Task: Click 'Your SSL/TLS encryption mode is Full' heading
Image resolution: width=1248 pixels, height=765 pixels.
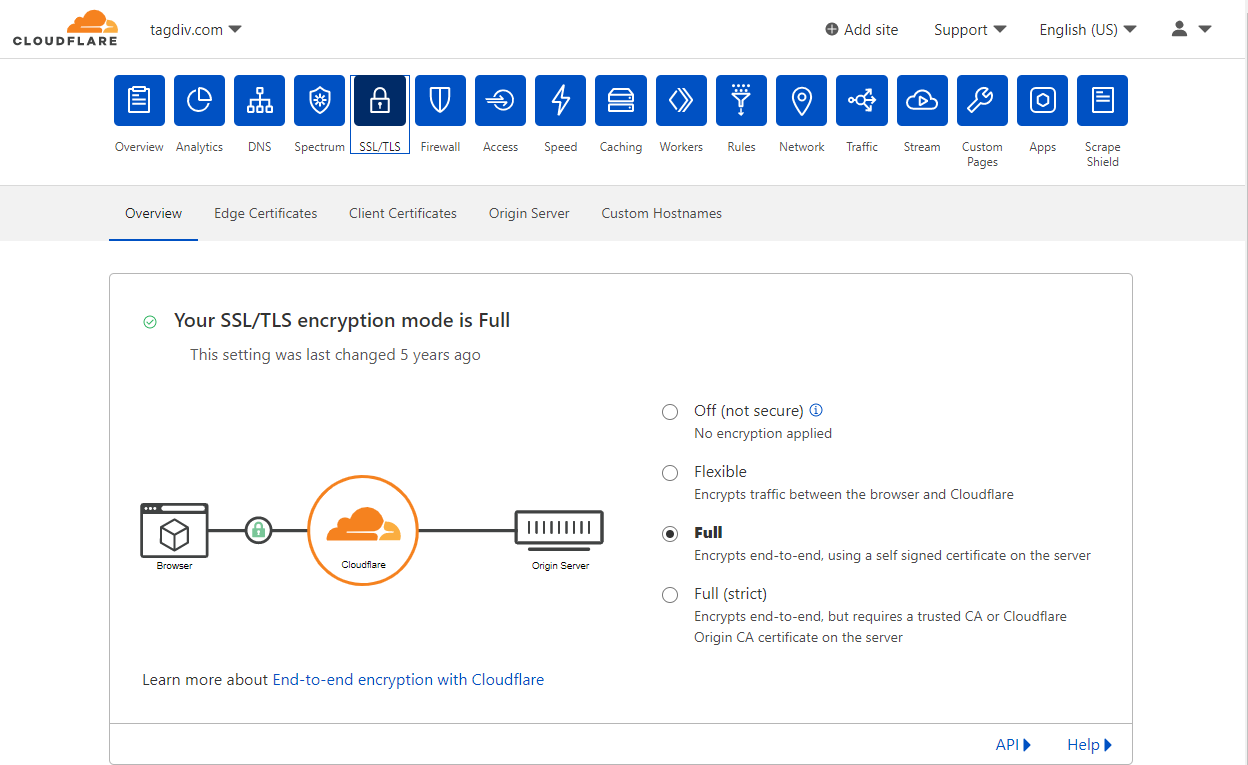Action: coord(342,321)
